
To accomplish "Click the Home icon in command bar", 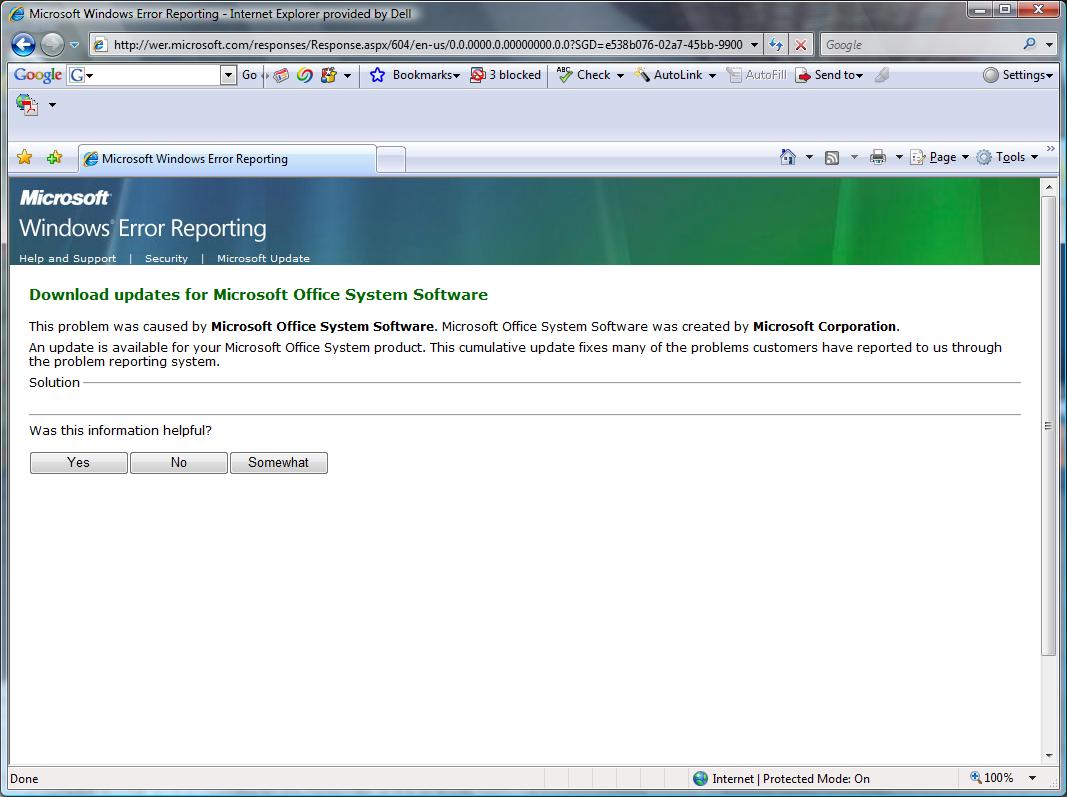I will point(788,157).
